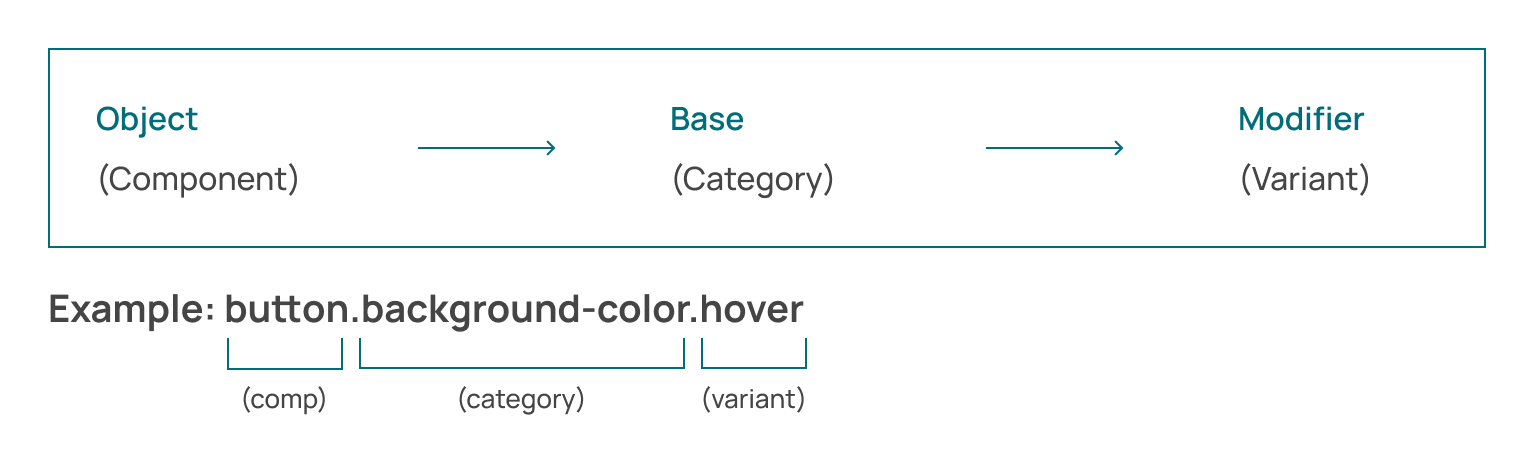Screen dimensions: 1534x464
Task: Click the arrow between Base and Modifier
Action: pyautogui.click(x=1055, y=148)
